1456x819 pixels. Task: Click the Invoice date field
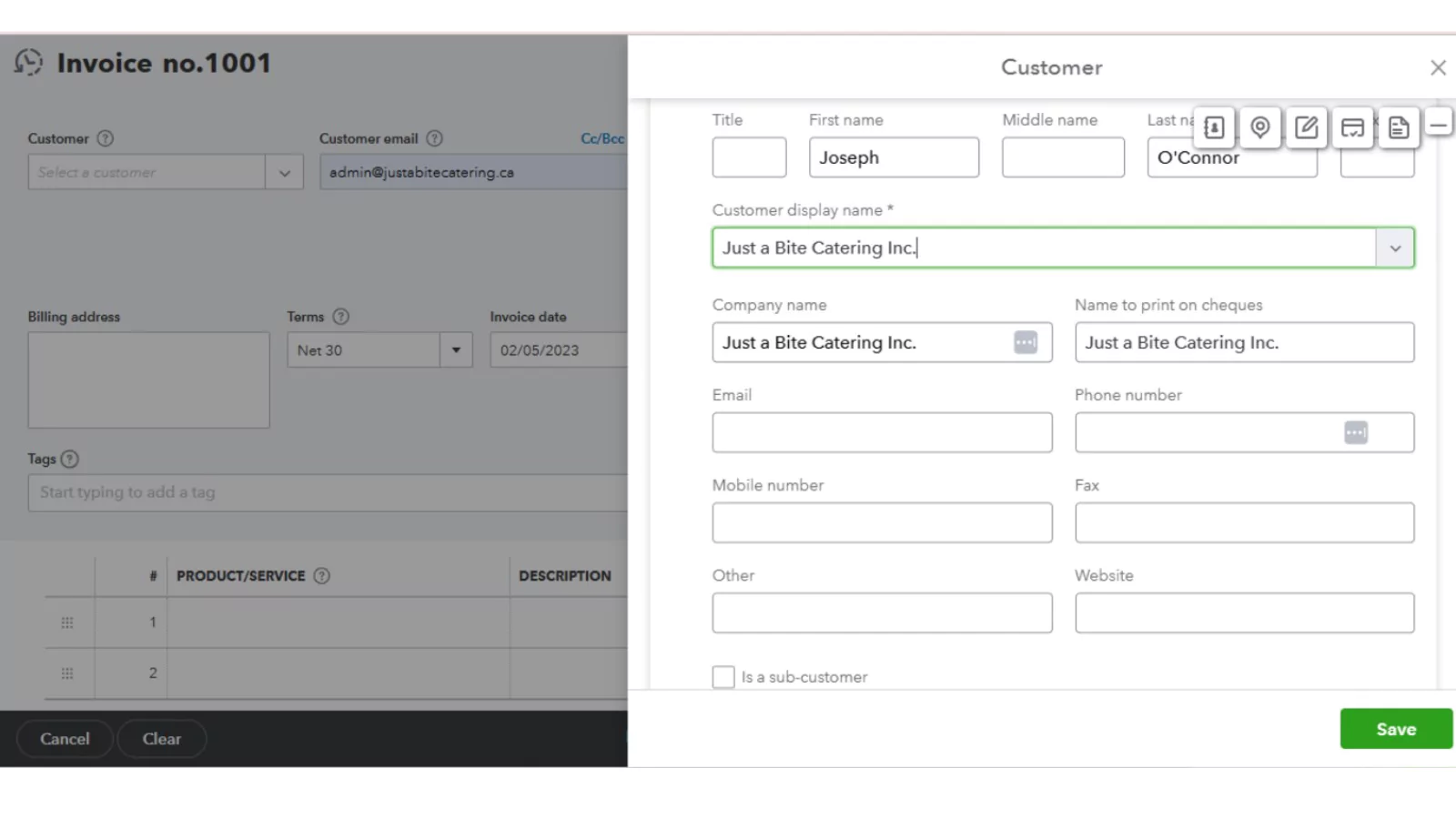(x=558, y=350)
